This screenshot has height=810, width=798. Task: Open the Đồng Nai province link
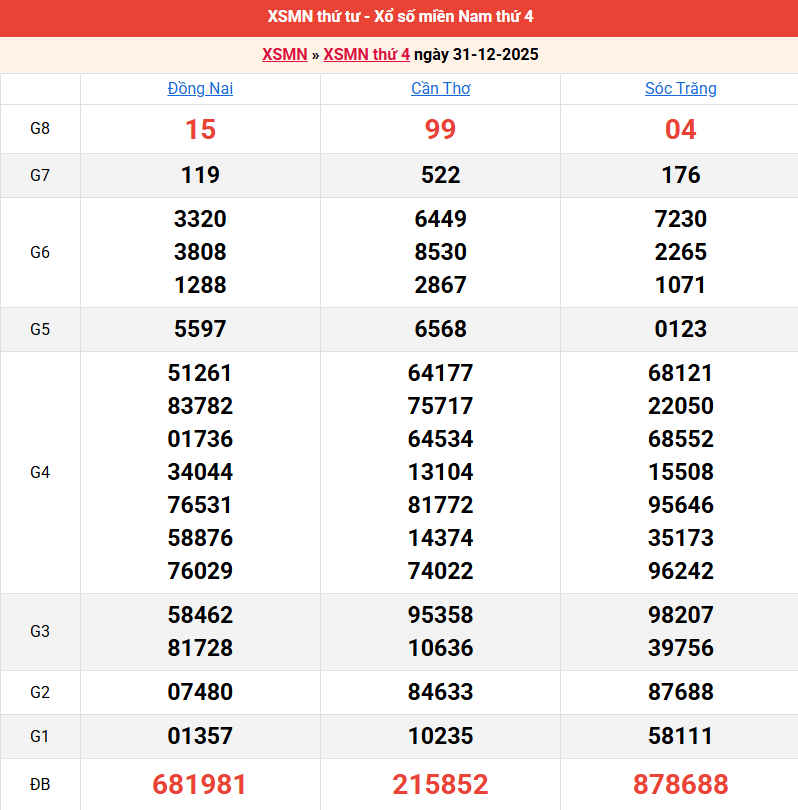point(200,89)
